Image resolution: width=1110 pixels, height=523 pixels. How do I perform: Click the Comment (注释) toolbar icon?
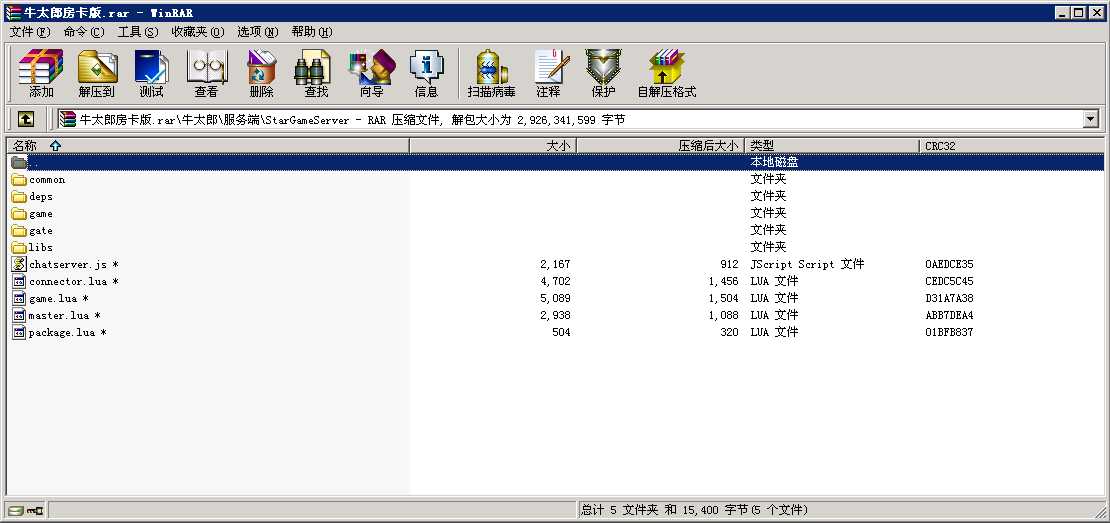[x=549, y=74]
